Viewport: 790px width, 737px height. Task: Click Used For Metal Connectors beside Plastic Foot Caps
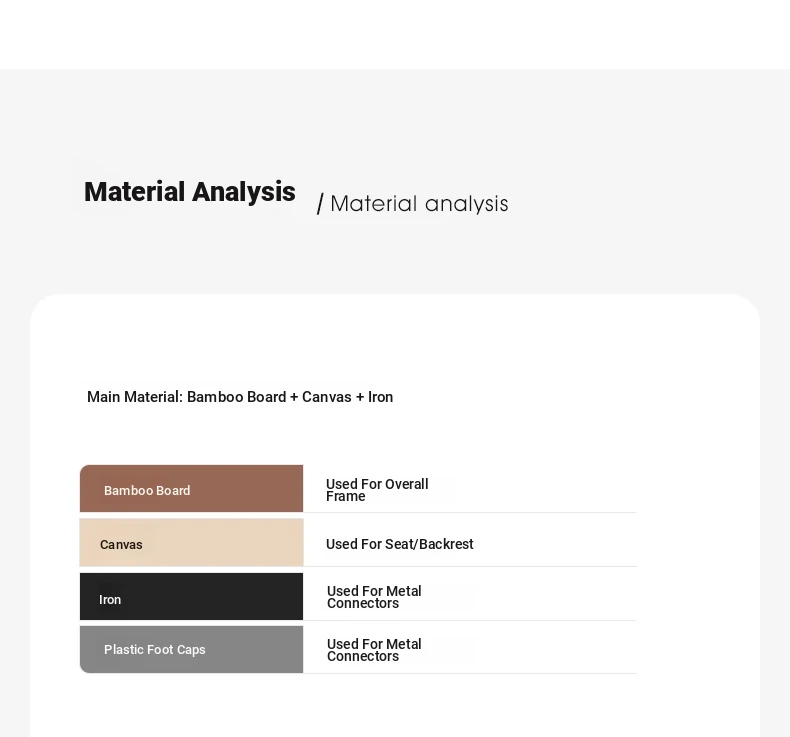374,650
